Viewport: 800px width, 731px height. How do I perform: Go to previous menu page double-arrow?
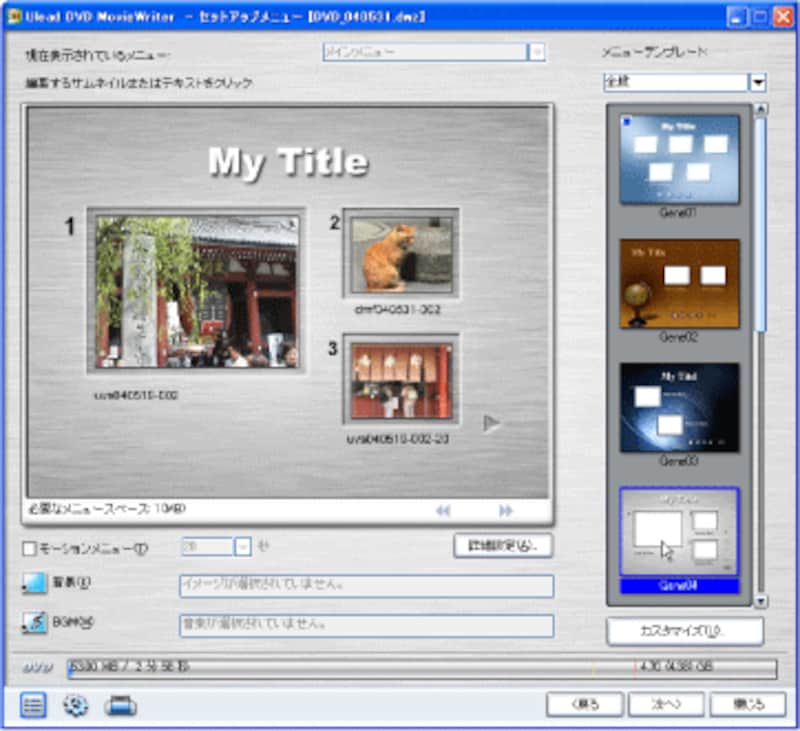point(443,511)
